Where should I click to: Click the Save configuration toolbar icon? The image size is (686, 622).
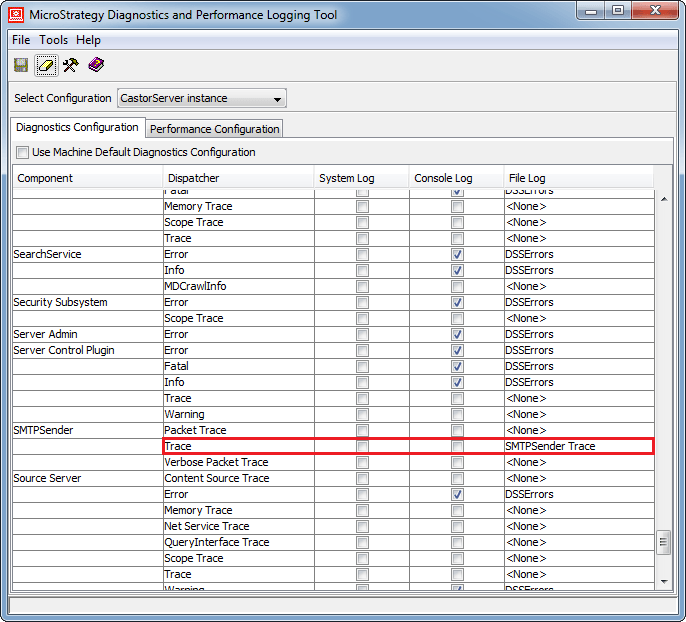21,65
